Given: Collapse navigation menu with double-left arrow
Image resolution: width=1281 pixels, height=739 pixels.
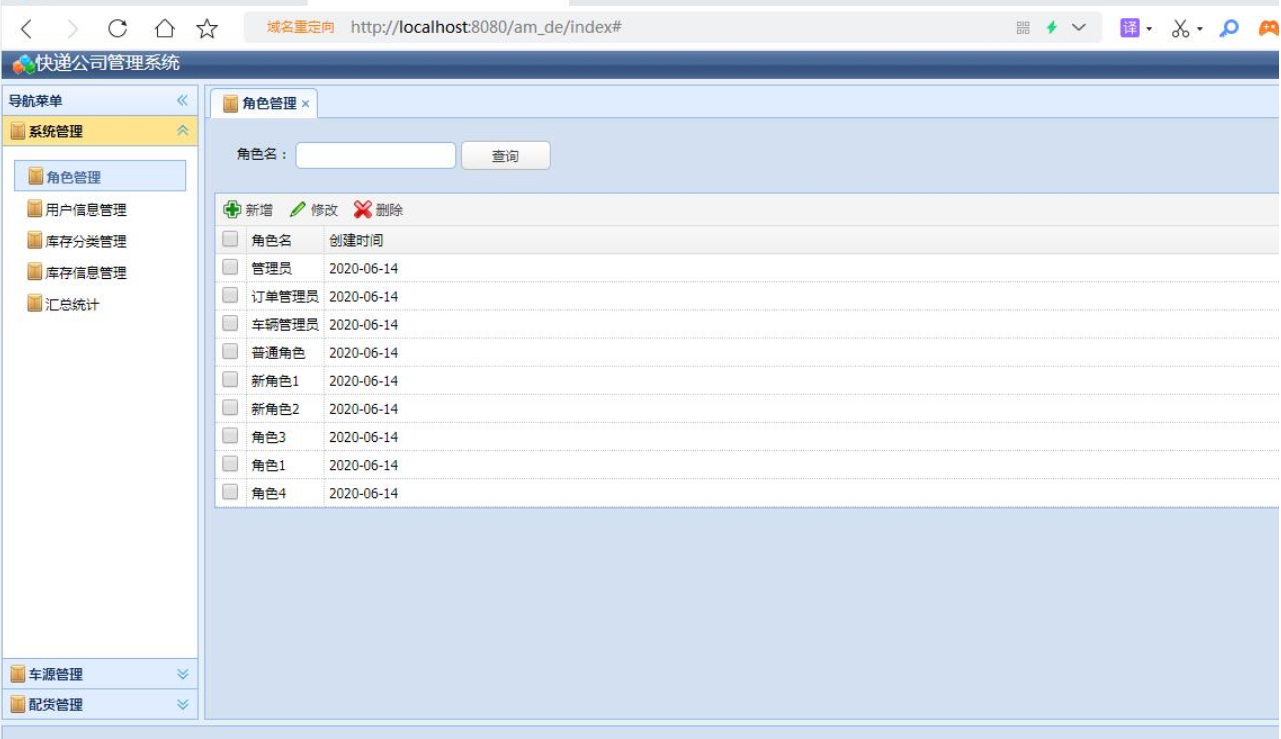Looking at the screenshot, I should (x=182, y=100).
